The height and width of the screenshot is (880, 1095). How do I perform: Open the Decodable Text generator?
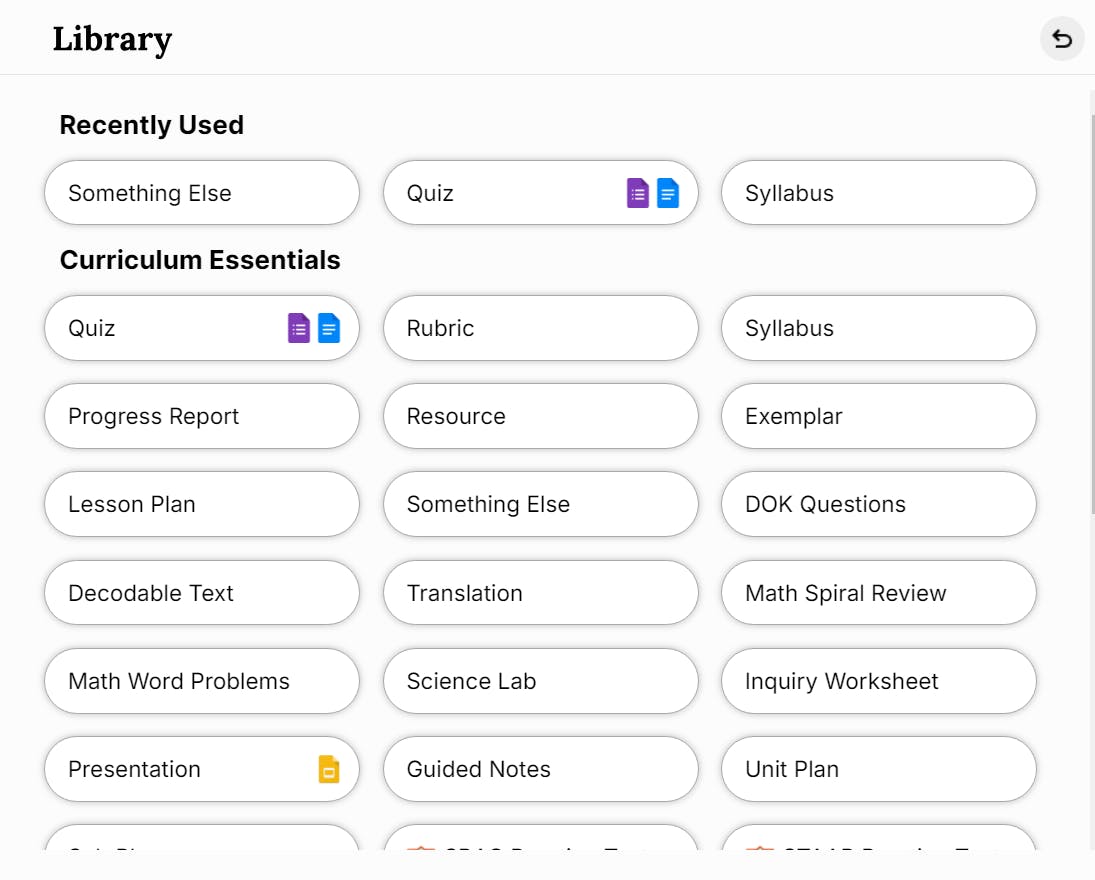tap(201, 593)
